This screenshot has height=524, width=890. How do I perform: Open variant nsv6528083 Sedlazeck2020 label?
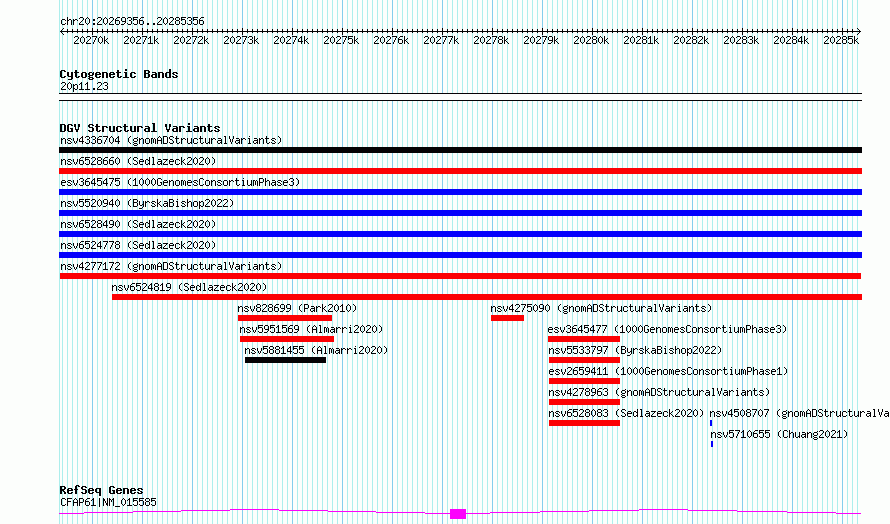[626, 413]
